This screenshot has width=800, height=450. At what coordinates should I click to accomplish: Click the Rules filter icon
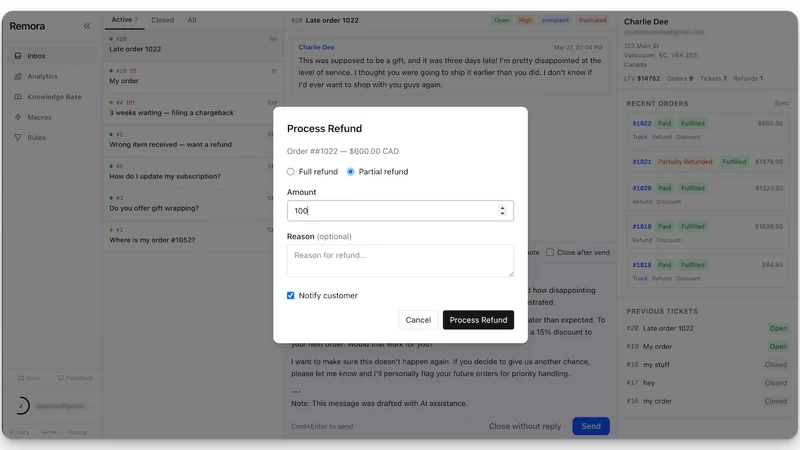click(x=18, y=137)
